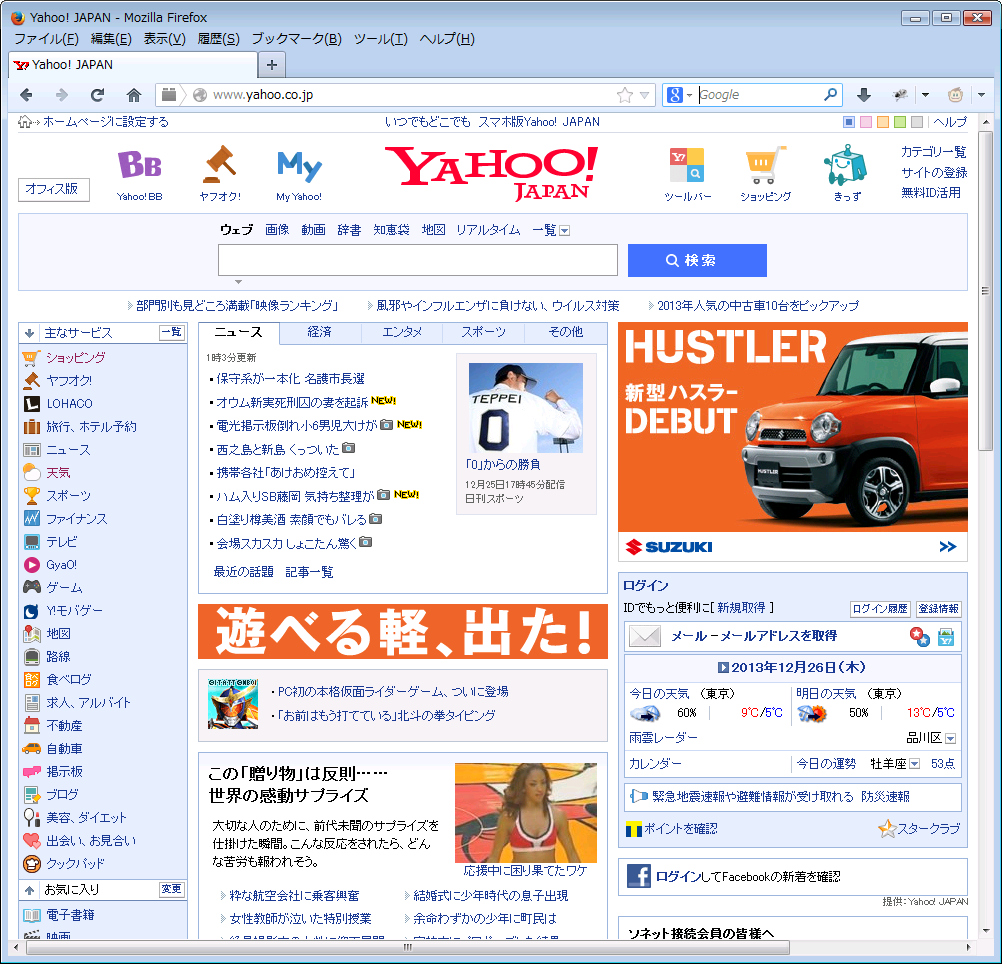Select the 画像 search type tab
This screenshot has height=964, width=1002.
click(277, 230)
